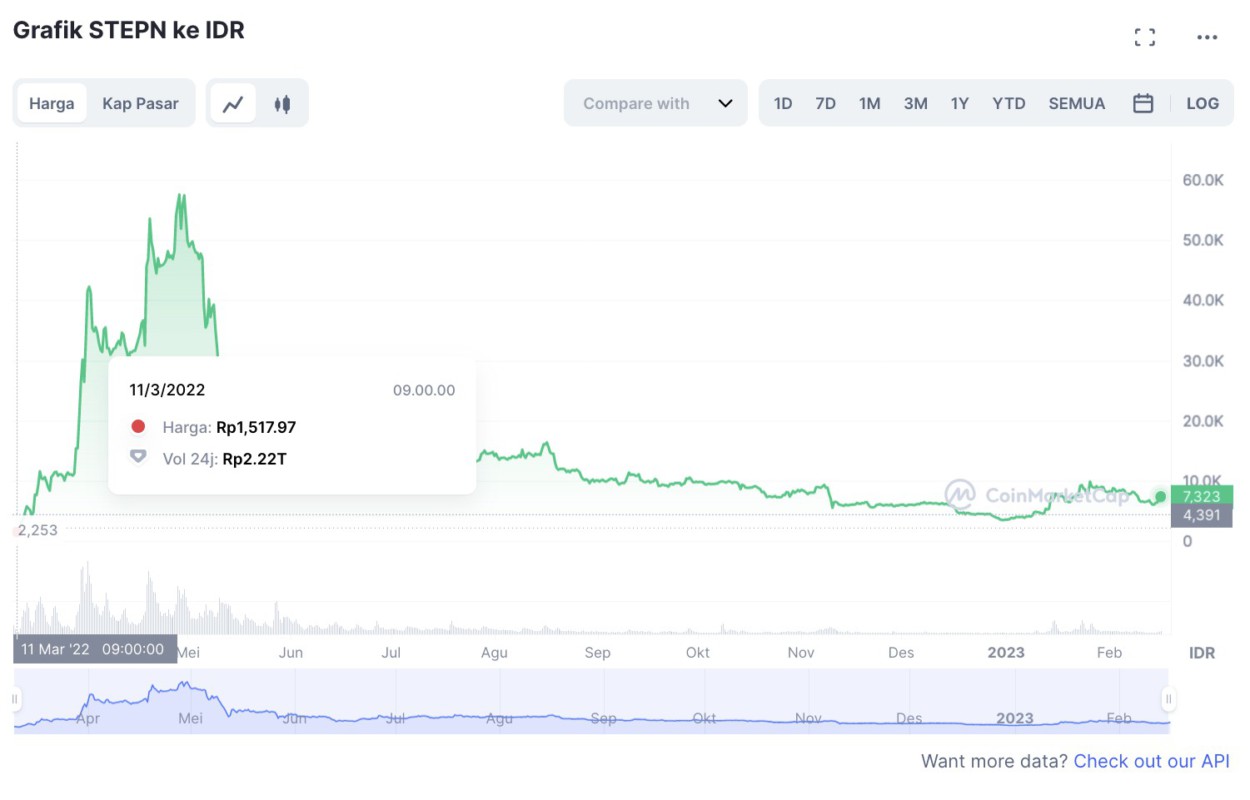Open the calendar date picker icon
This screenshot has height=800, width=1250.
[1143, 102]
